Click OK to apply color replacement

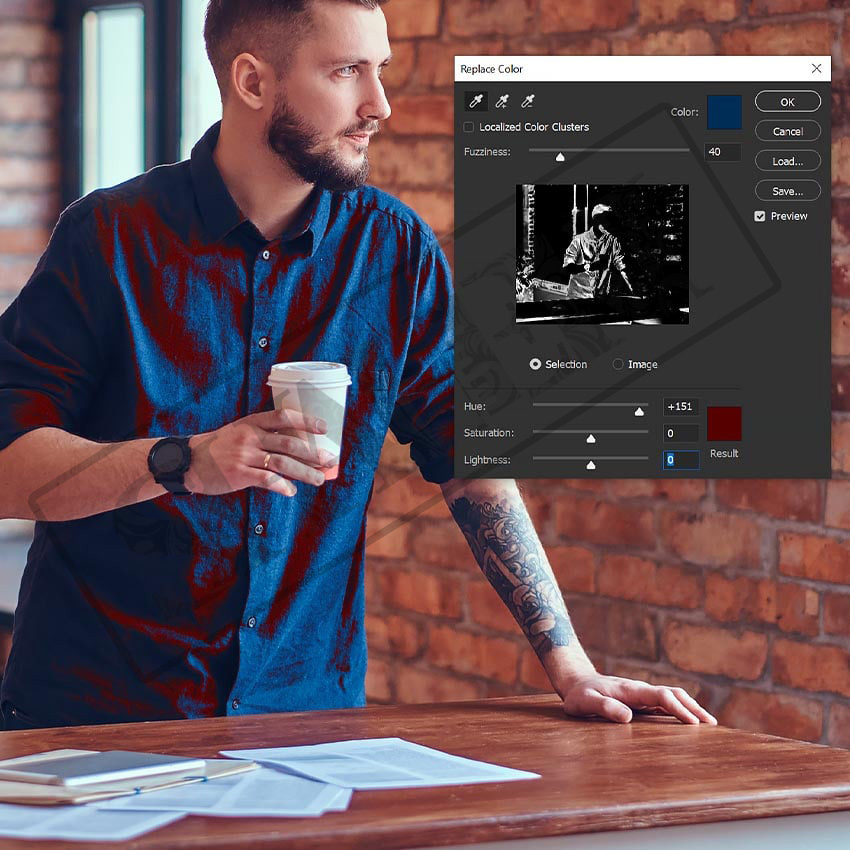(x=787, y=102)
